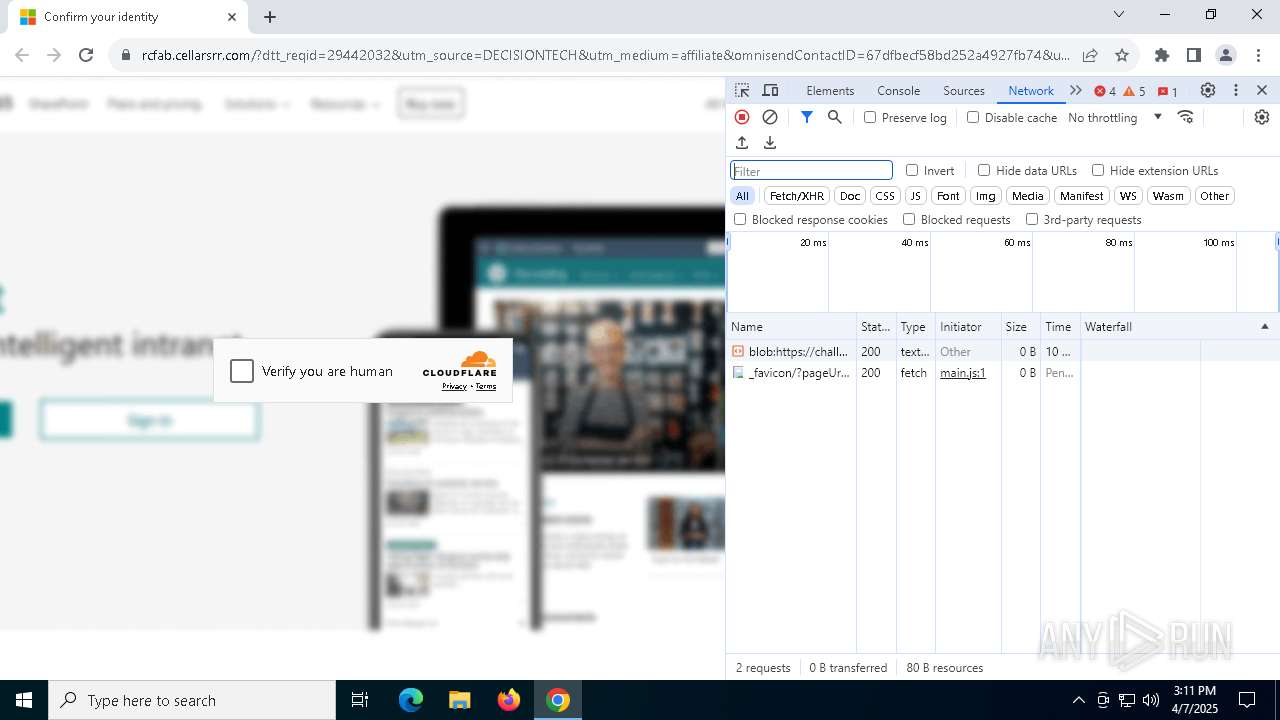Open Task View on taskbar
The image size is (1280, 720).
tap(360, 700)
